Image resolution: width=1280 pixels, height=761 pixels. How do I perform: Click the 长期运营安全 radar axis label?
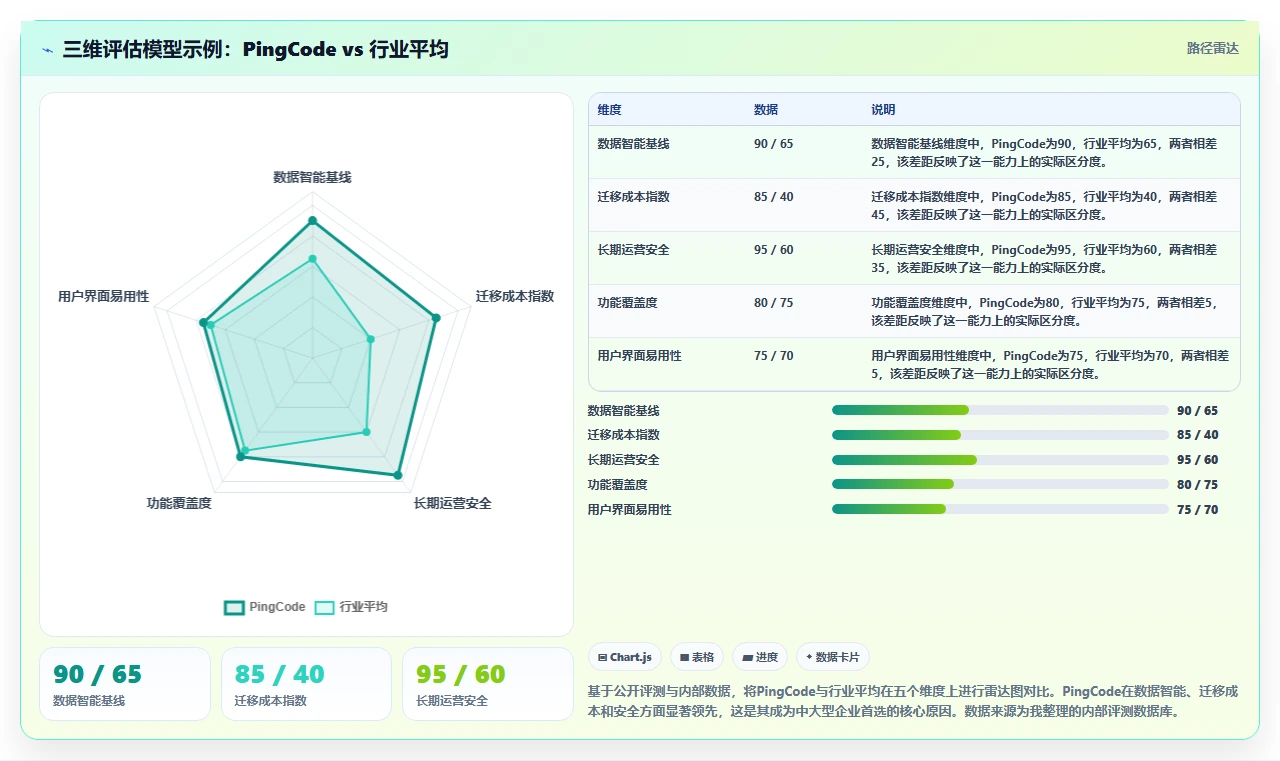[x=453, y=503]
